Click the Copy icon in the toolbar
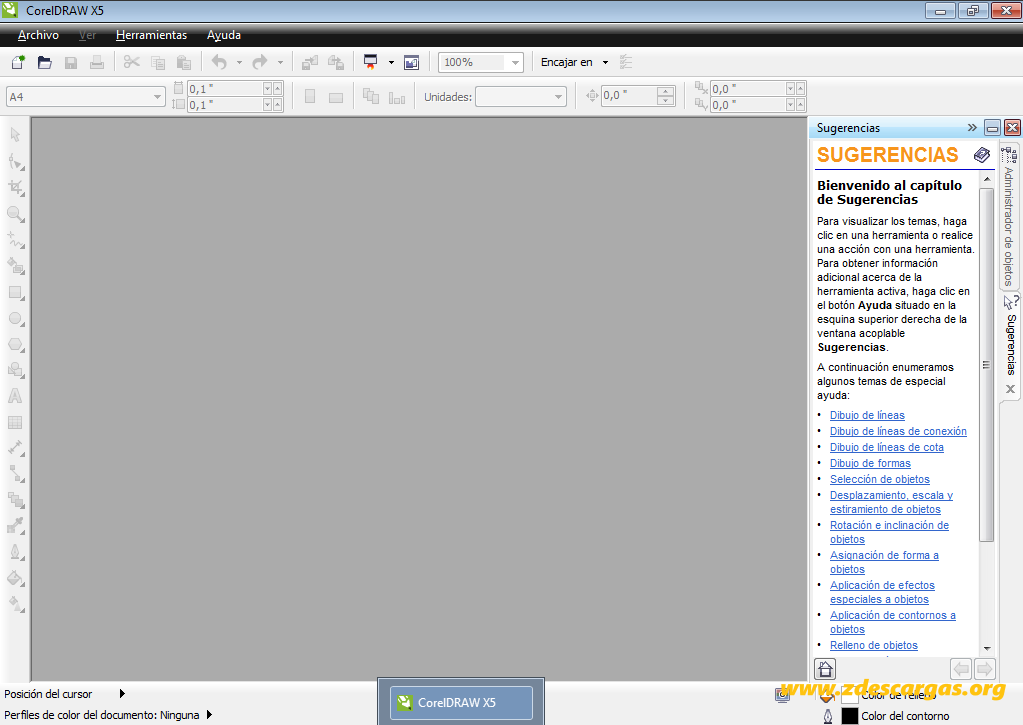1023x725 pixels. [157, 63]
